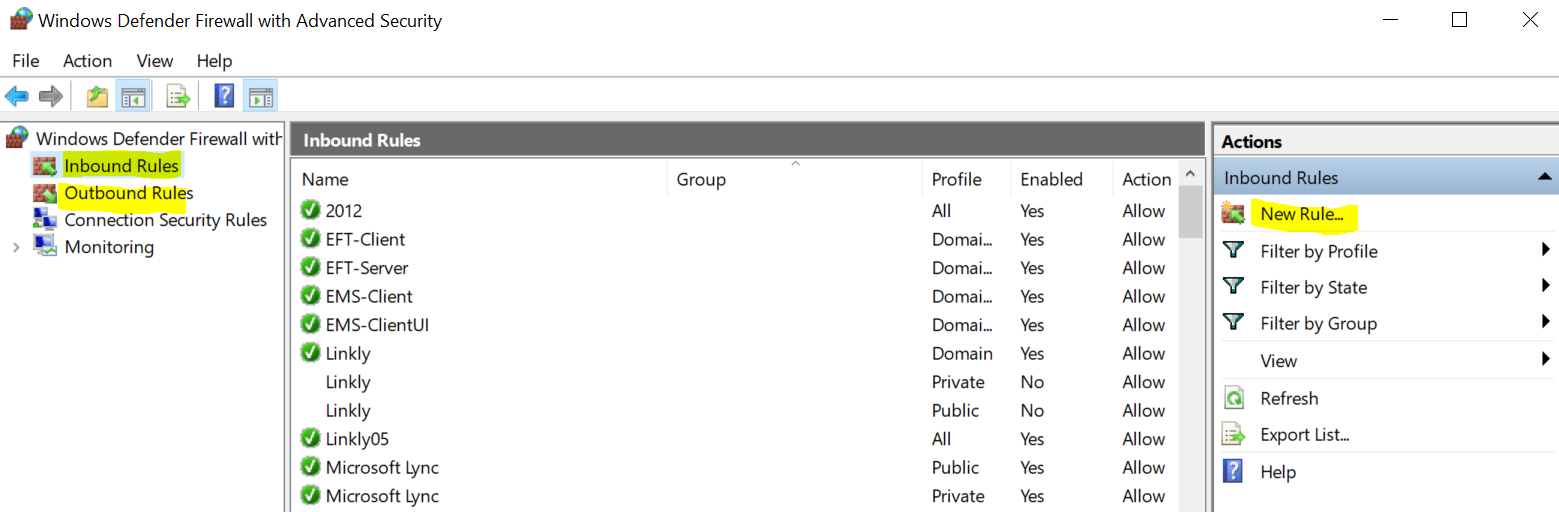Click the Inbound Rules tree icon
The width and height of the screenshot is (1559, 512).
point(45,165)
